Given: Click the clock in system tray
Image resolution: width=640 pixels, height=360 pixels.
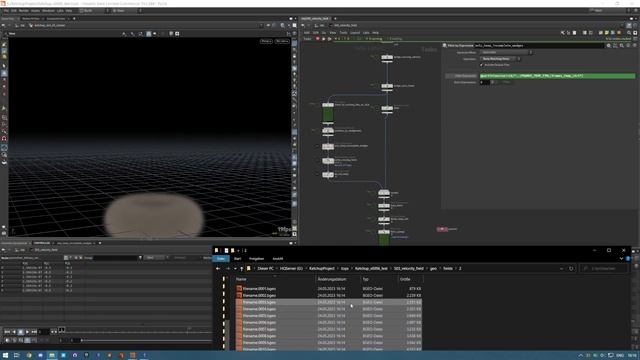Looking at the screenshot, I should 631,356.
